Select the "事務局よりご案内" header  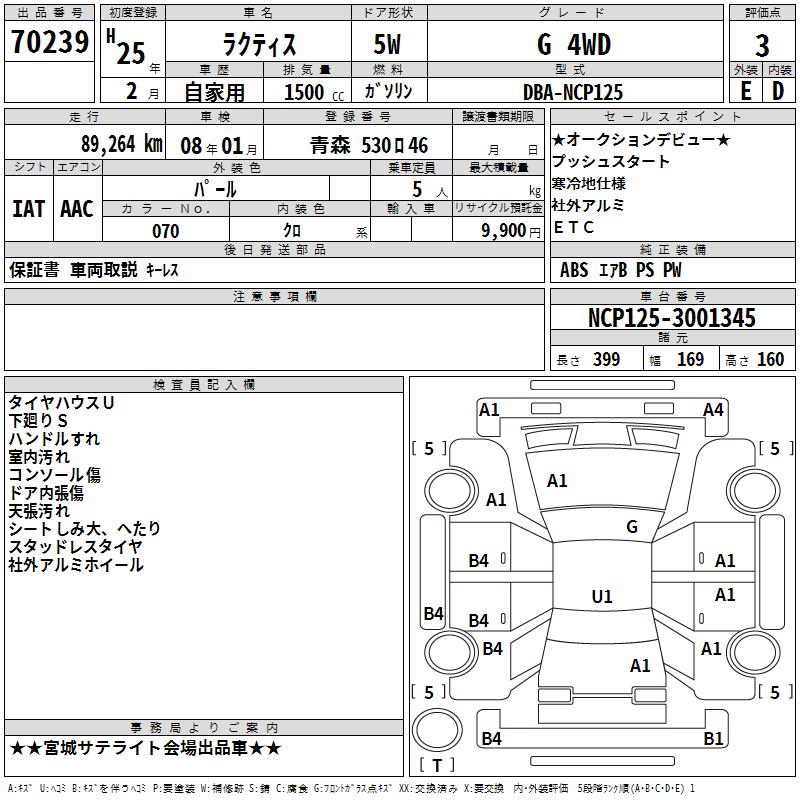tap(204, 728)
